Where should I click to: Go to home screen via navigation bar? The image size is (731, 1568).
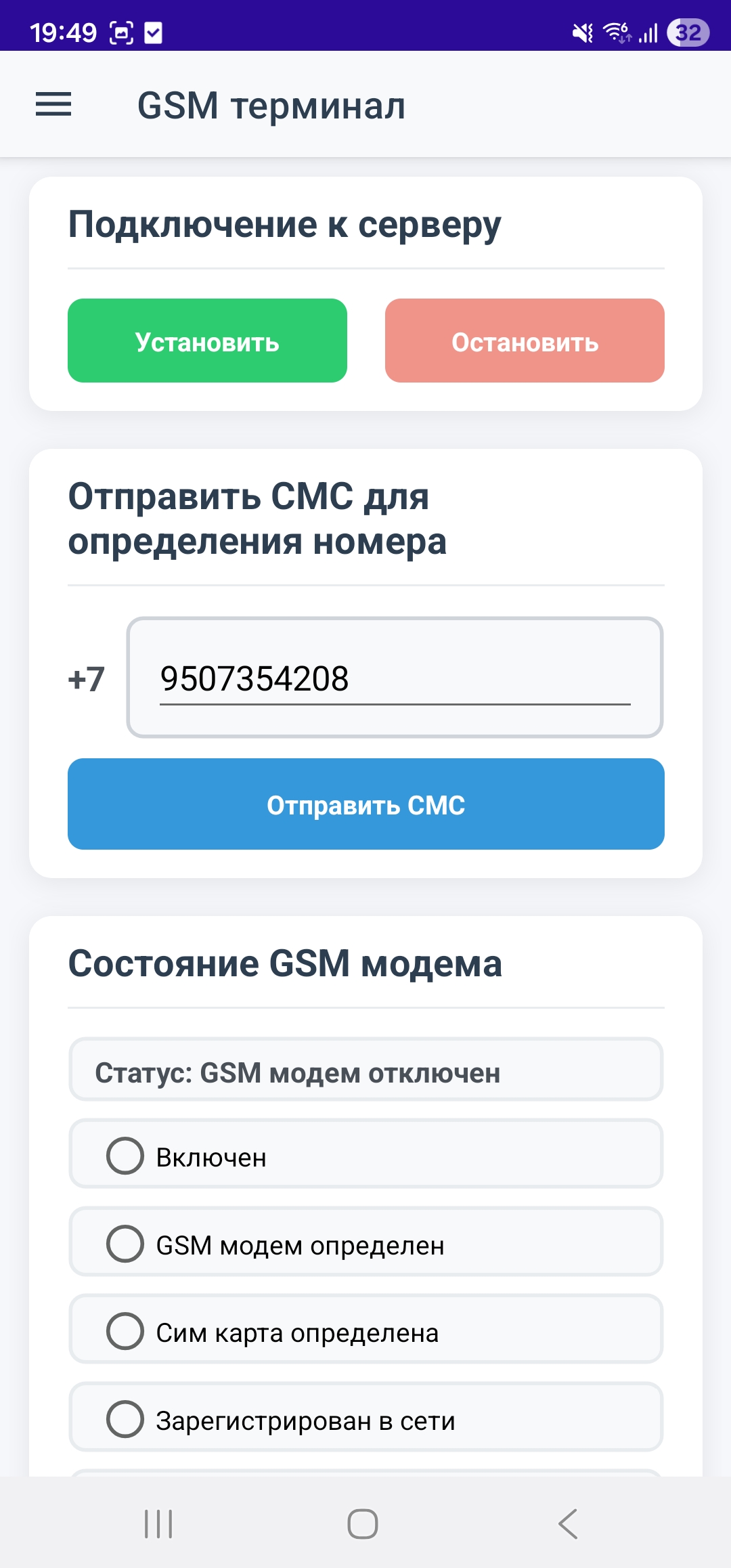[363, 1524]
